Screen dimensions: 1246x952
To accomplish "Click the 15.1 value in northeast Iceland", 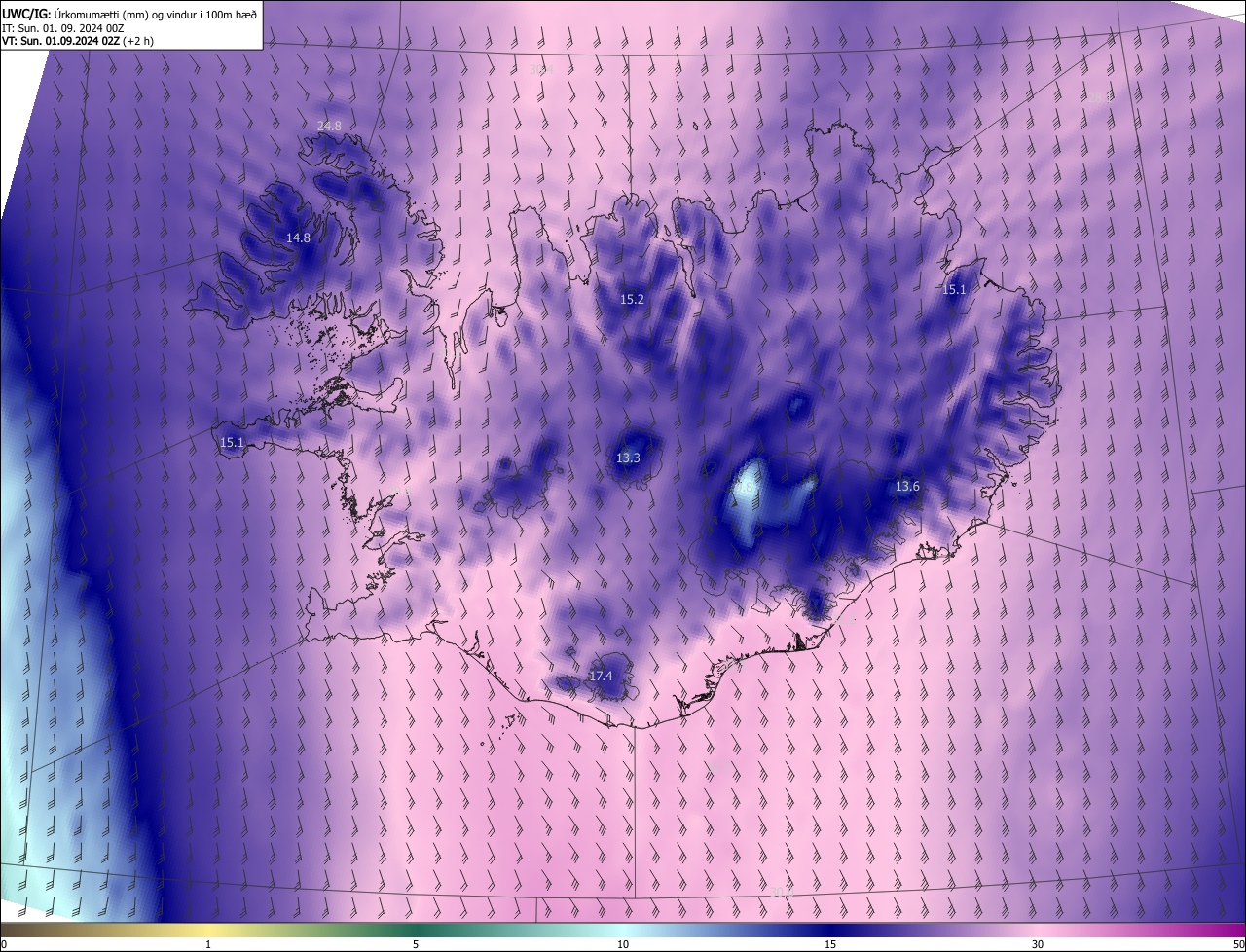I will (954, 290).
